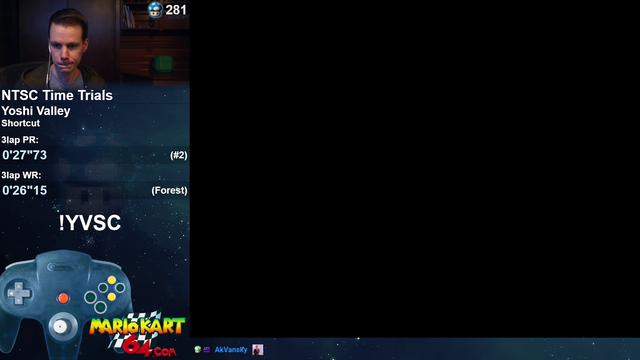
Task: Click the 3lap WR time 0'26"15
Action: [24, 191]
